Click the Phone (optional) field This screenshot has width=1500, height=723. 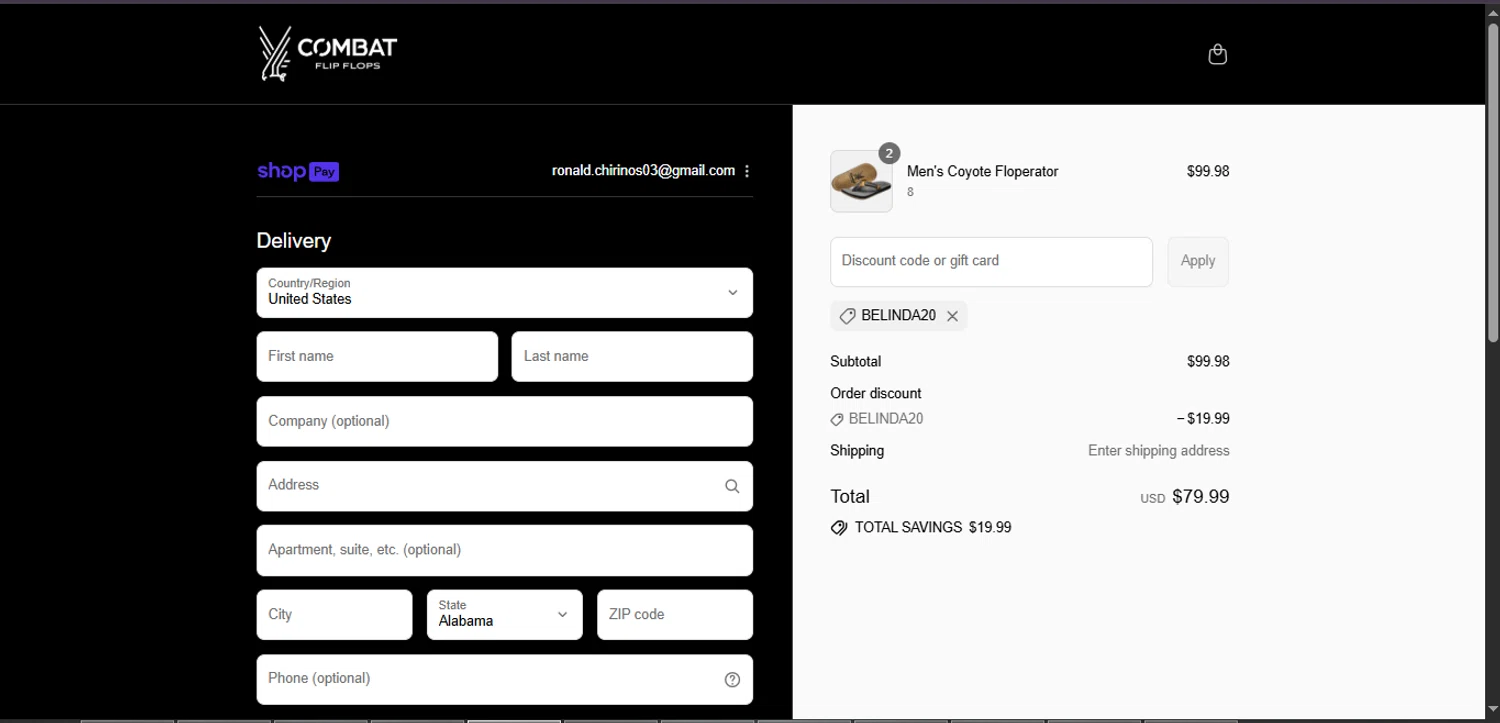tap(504, 680)
